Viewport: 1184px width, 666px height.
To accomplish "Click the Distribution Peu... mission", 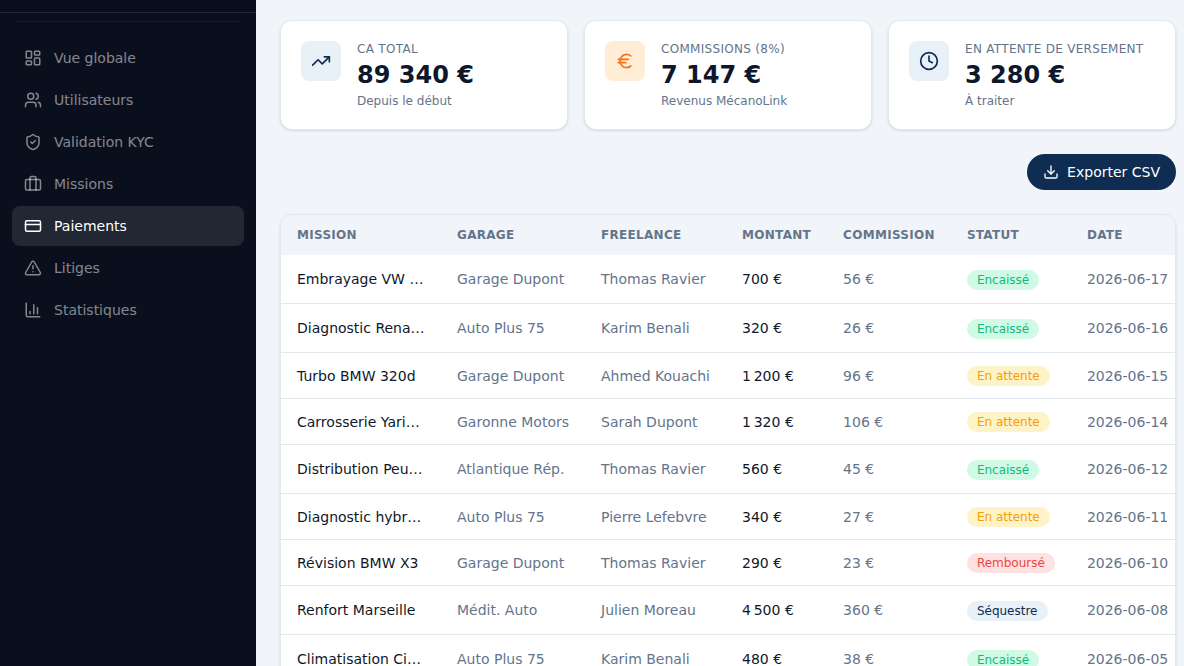I will [x=359, y=469].
